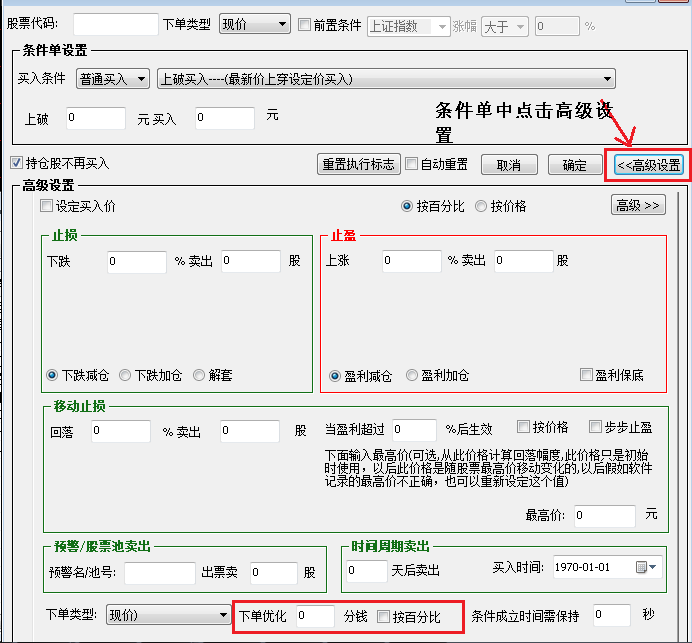Viewport: 692px width, 643px height.
Task: Select the top 按价格 radio button
Action: pyautogui.click(x=481, y=206)
